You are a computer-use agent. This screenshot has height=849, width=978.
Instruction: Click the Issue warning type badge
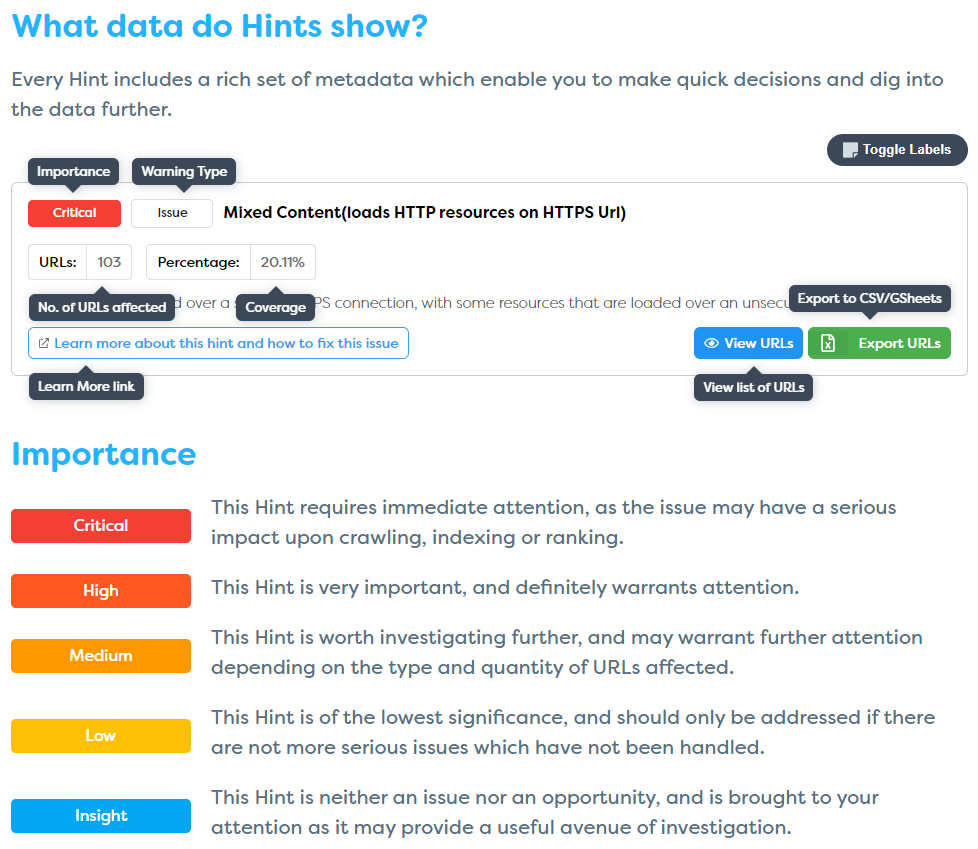point(172,213)
